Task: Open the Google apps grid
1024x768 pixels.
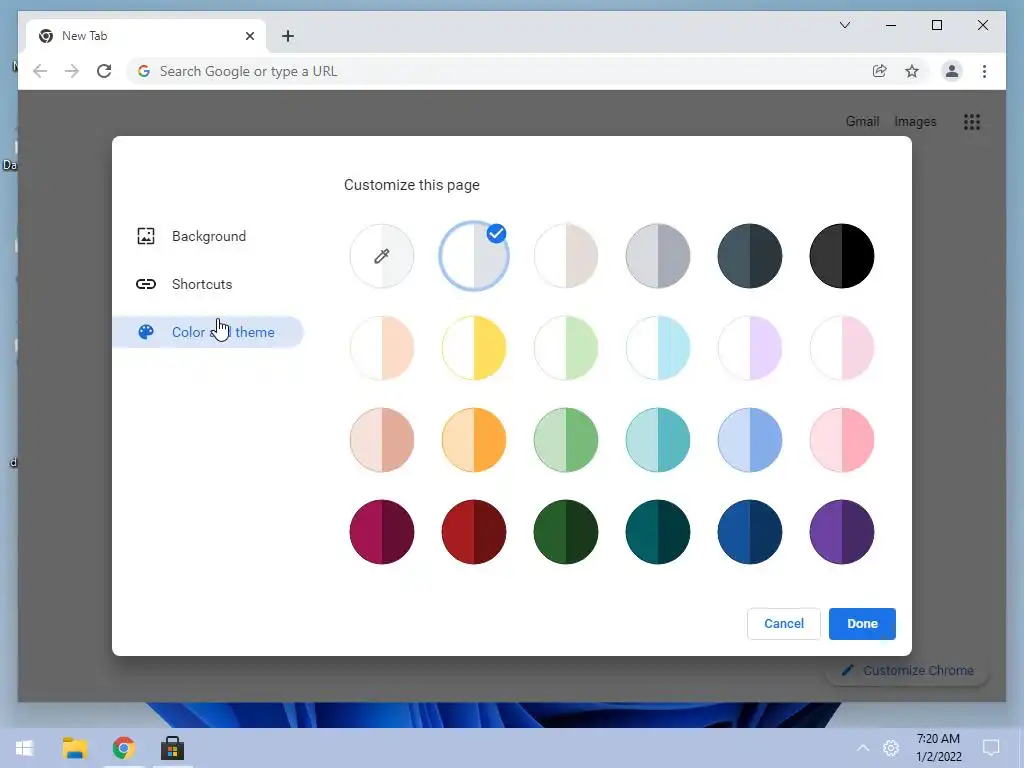Action: click(x=972, y=121)
